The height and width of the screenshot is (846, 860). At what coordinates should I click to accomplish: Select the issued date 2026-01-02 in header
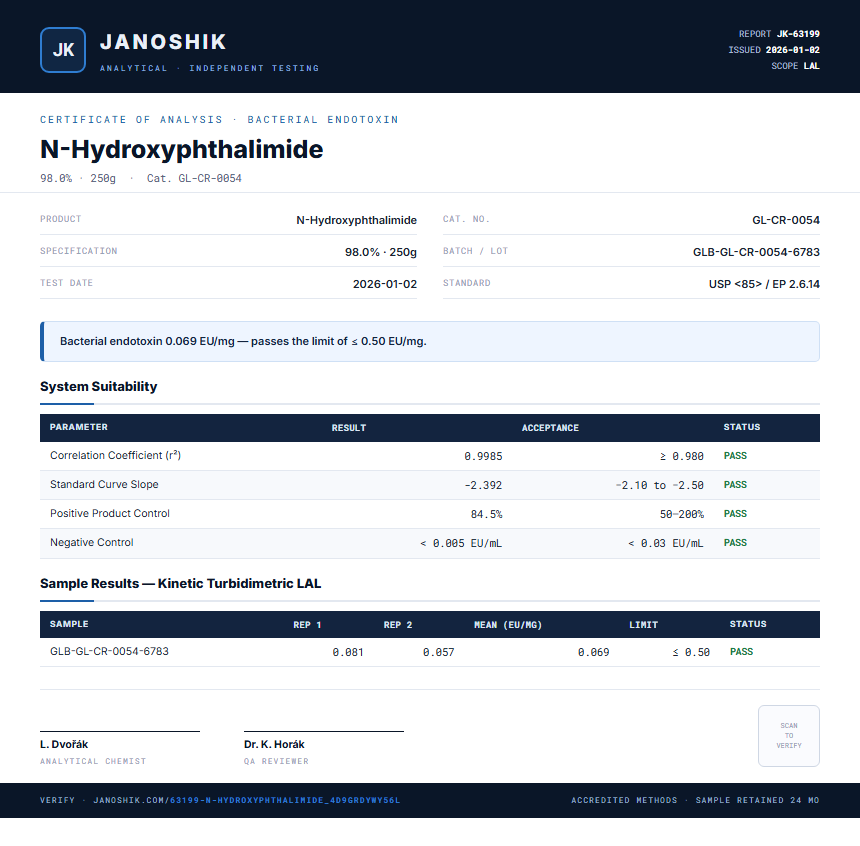[x=793, y=50]
